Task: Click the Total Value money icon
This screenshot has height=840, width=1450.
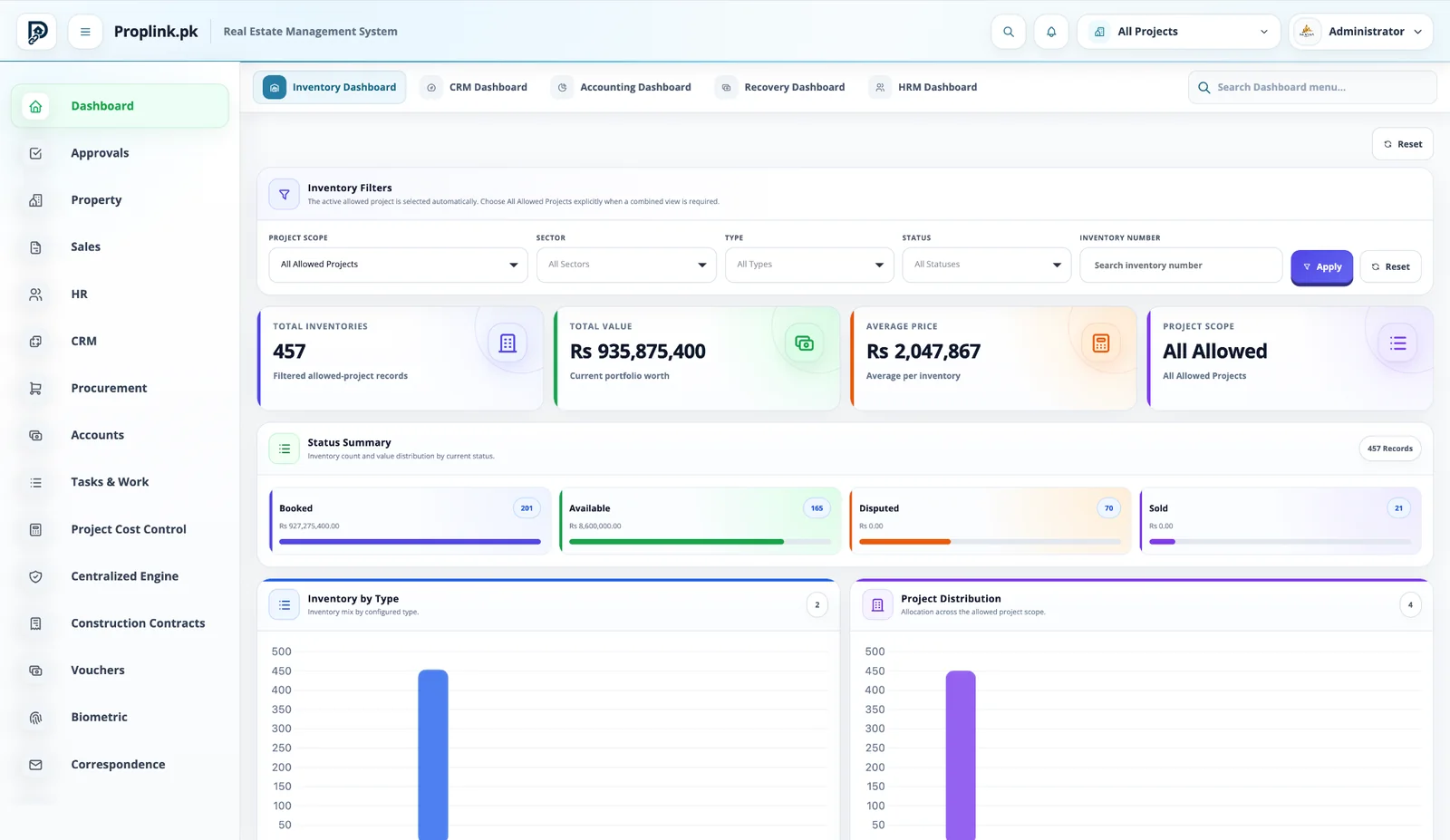Action: [x=804, y=343]
